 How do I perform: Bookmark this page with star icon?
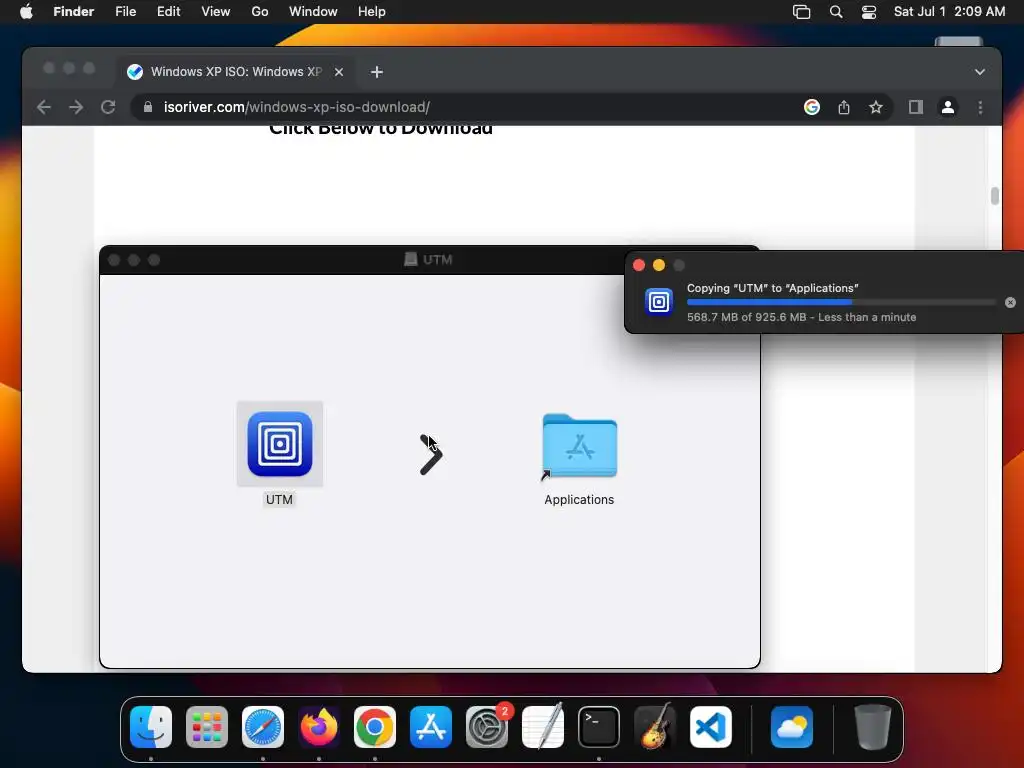[x=876, y=107]
